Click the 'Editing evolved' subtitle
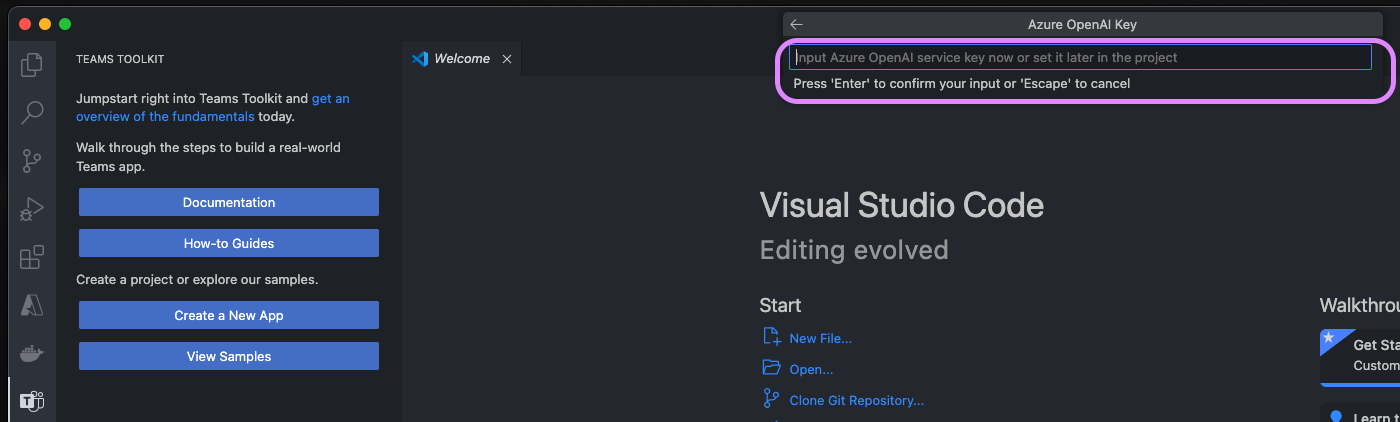Viewport: 1400px width, 422px height. (x=854, y=249)
